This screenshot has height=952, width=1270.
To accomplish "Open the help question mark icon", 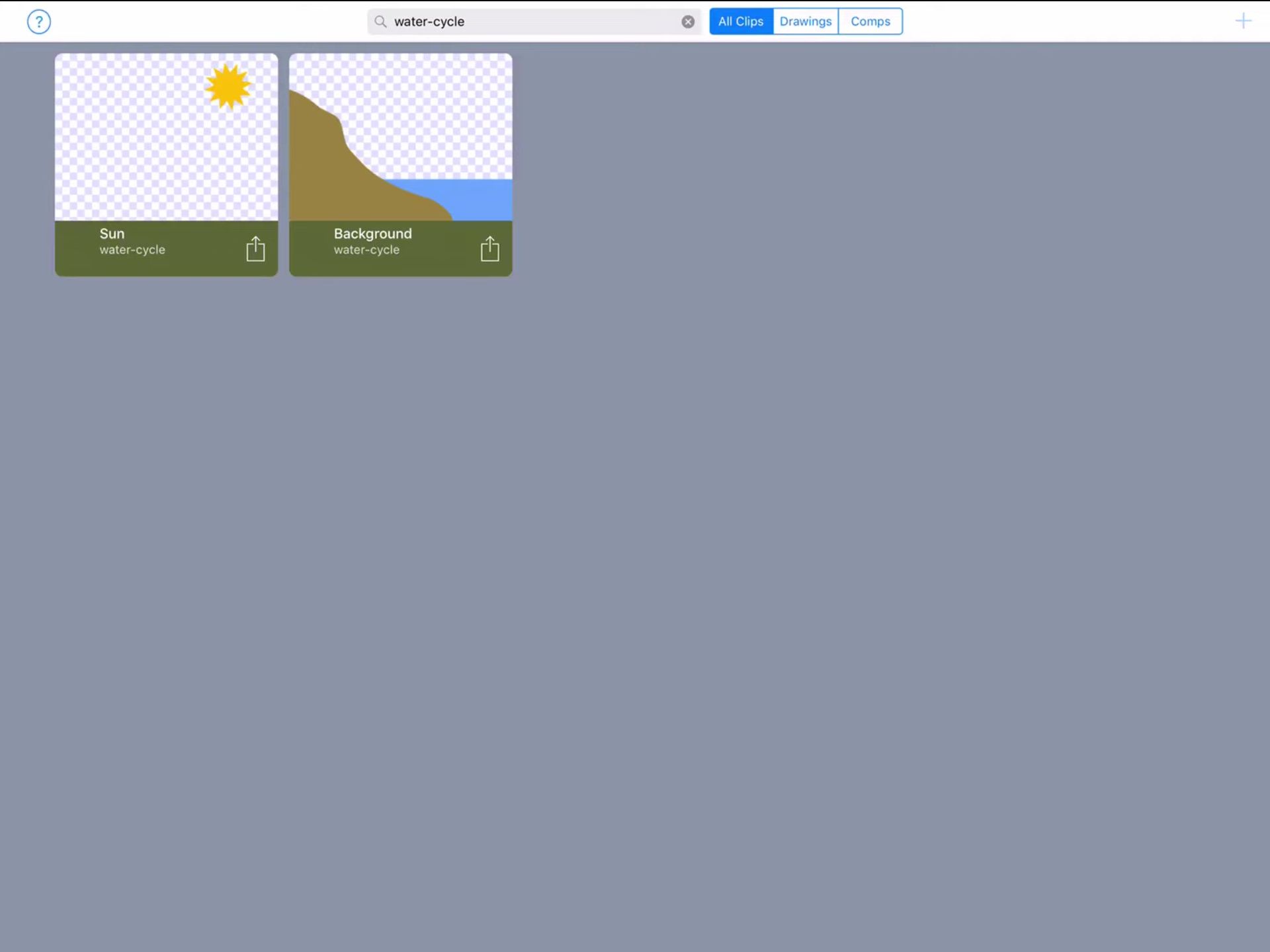I will tap(39, 22).
